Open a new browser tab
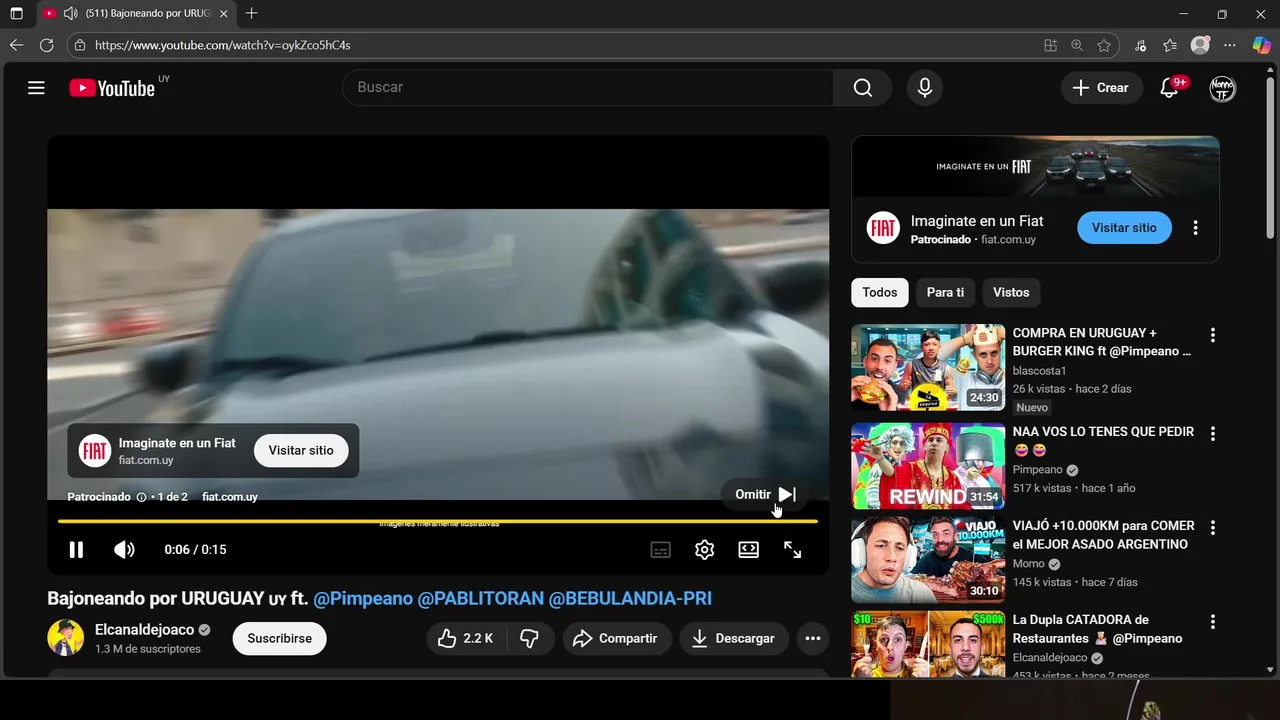 pyautogui.click(x=251, y=14)
